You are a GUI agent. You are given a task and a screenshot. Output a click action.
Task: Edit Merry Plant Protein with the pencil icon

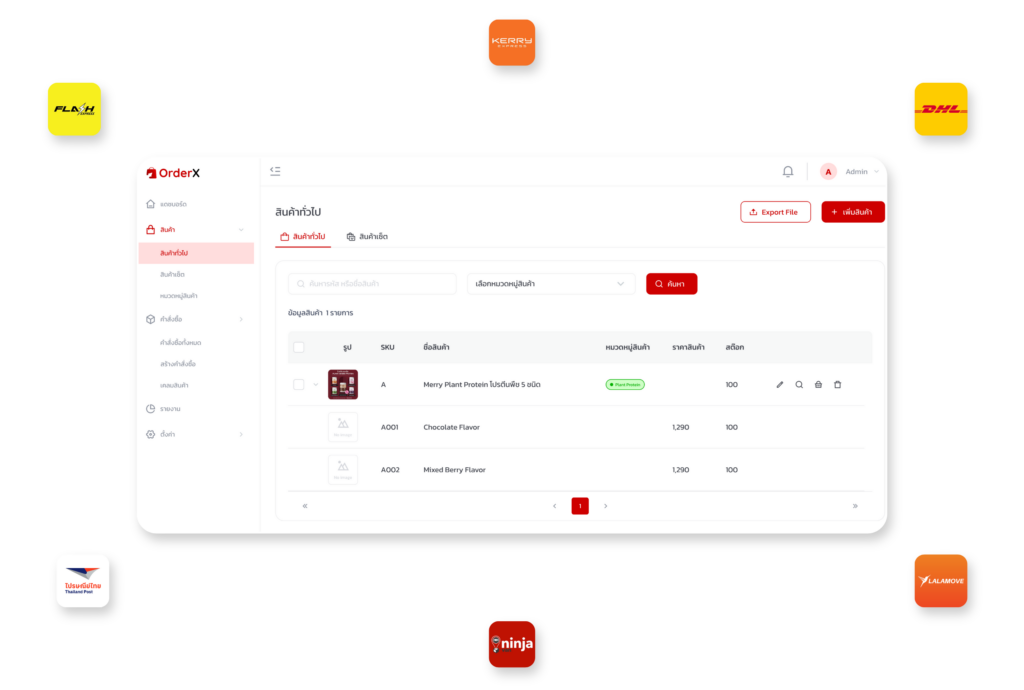tap(780, 384)
